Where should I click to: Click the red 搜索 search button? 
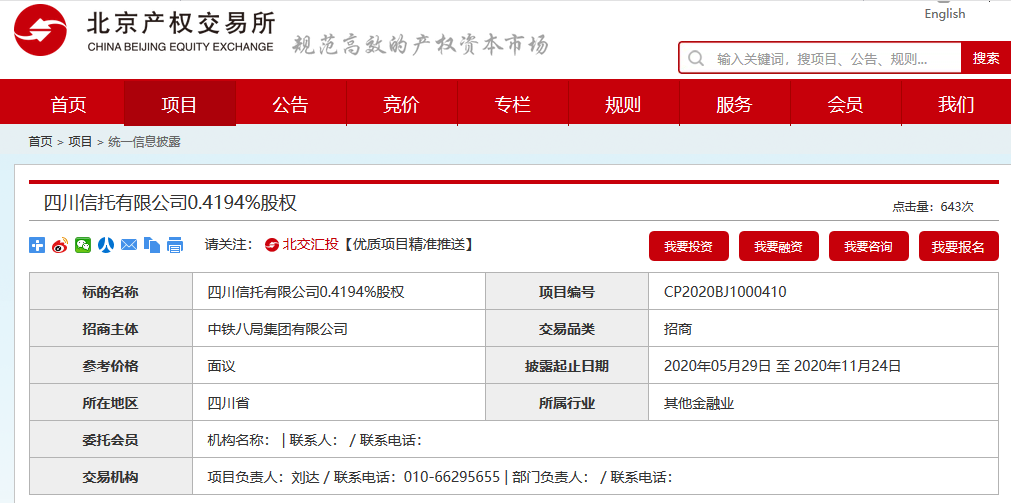(x=986, y=58)
